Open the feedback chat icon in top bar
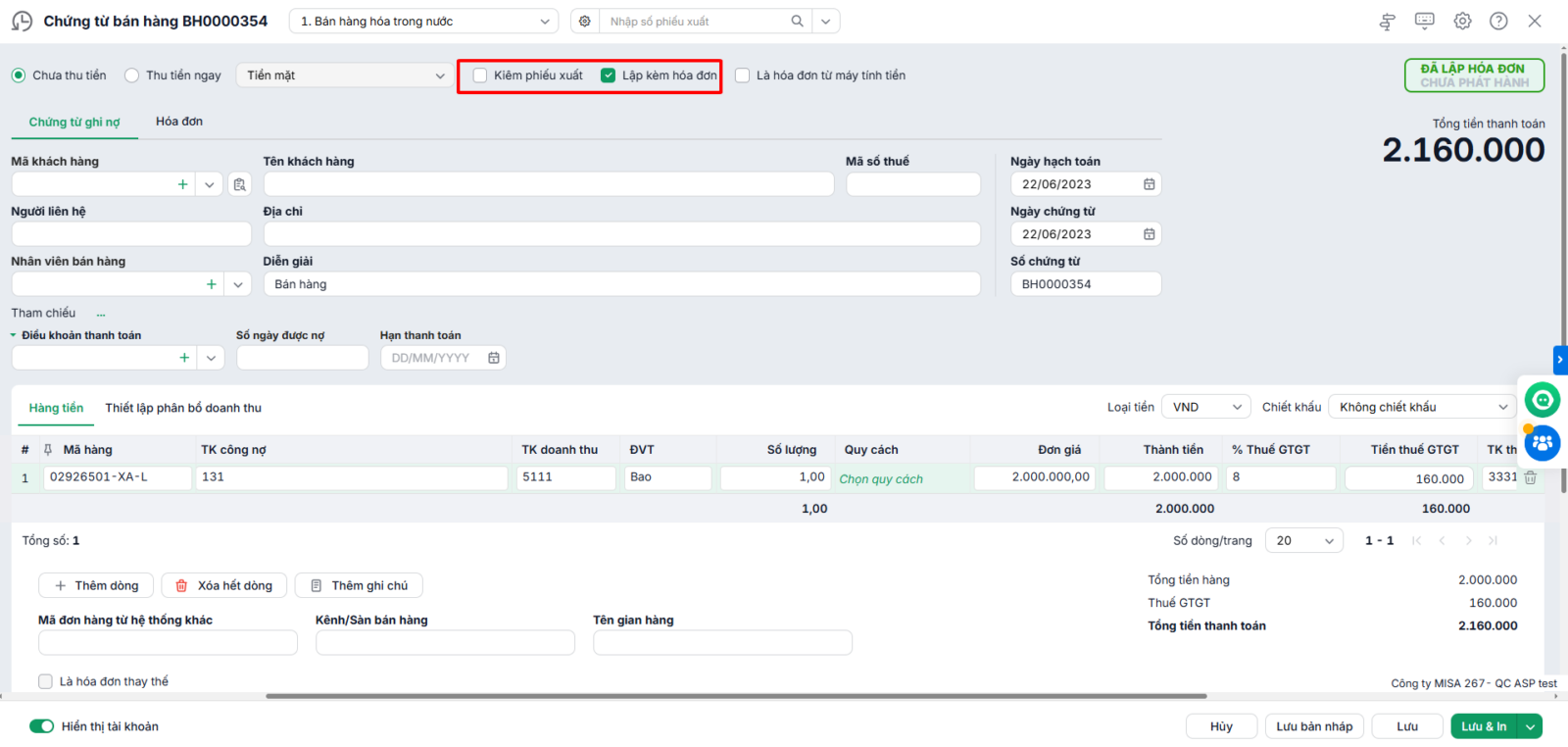The height and width of the screenshot is (747, 1568). tap(1425, 21)
